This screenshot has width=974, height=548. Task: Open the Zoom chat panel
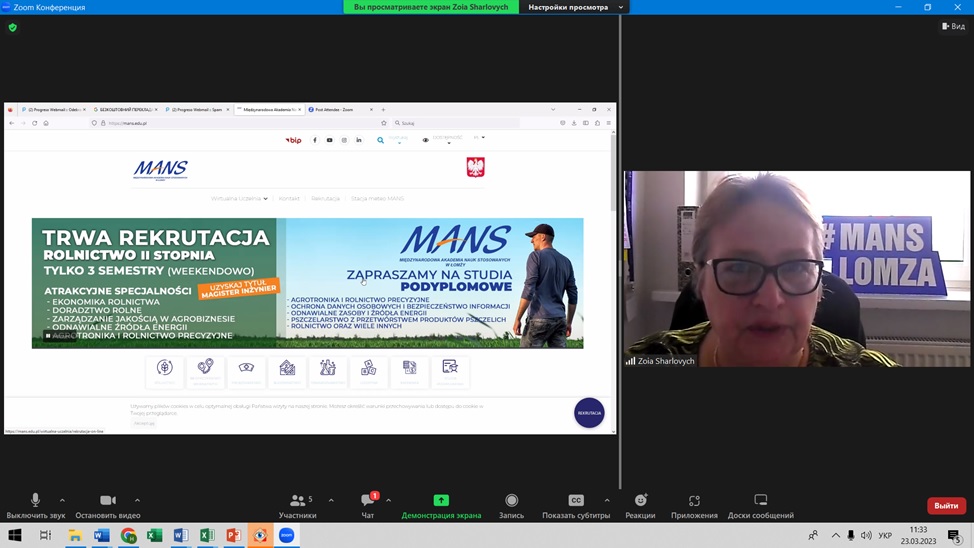click(368, 506)
